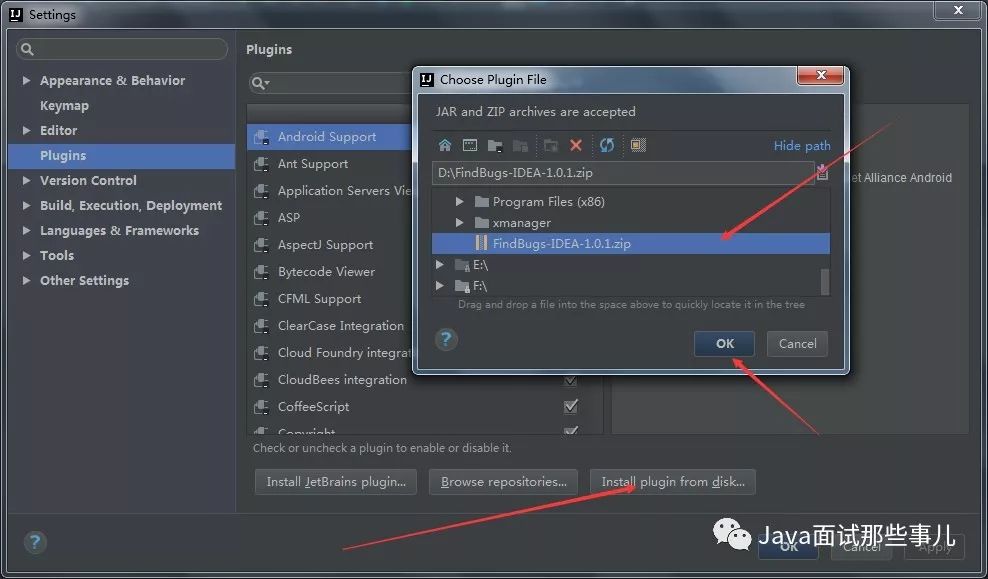This screenshot has height=579, width=988.
Task: Click the Plugins list filter field
Action: 331,83
